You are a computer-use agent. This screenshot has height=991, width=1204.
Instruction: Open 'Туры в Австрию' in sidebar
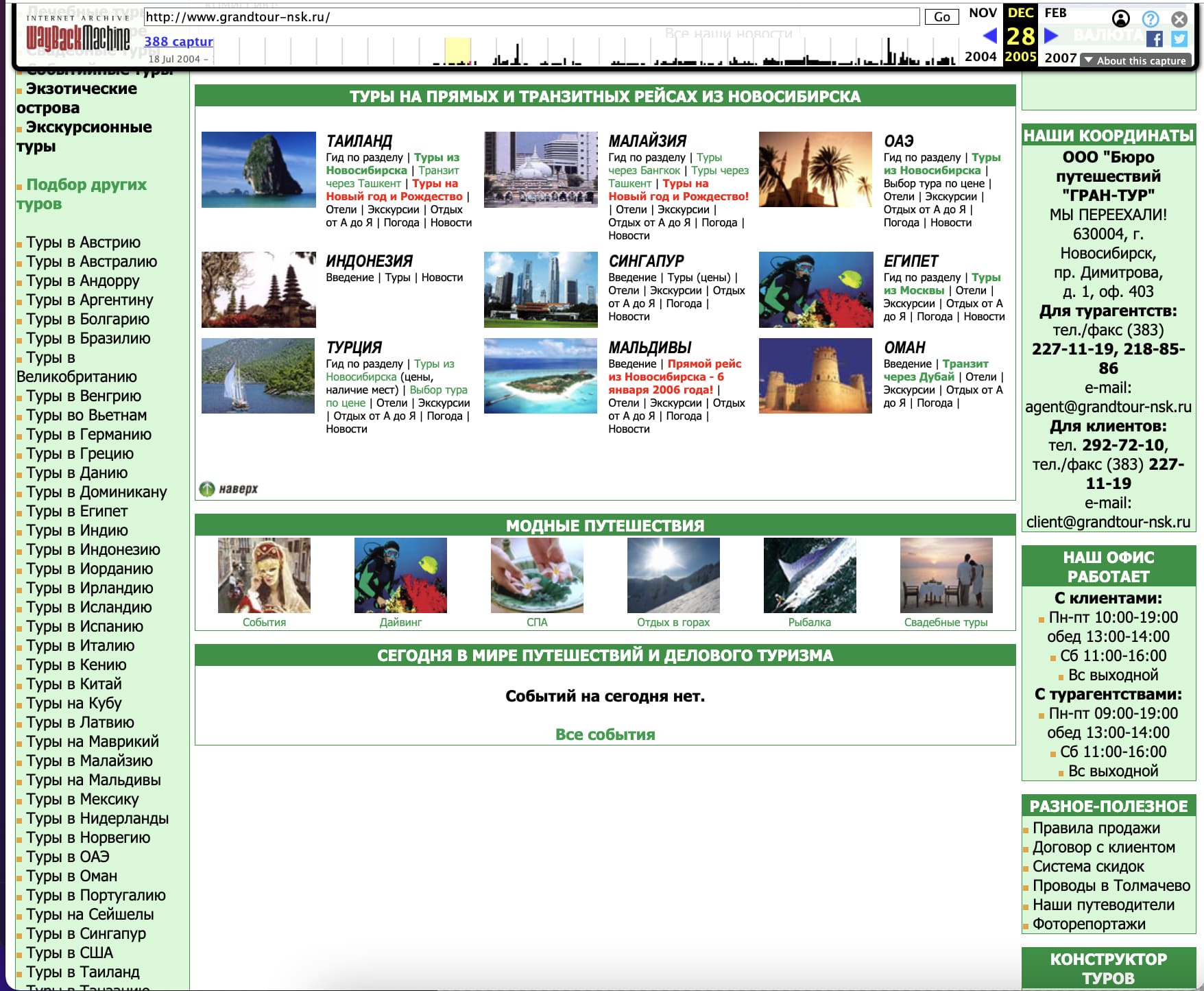pos(83,242)
